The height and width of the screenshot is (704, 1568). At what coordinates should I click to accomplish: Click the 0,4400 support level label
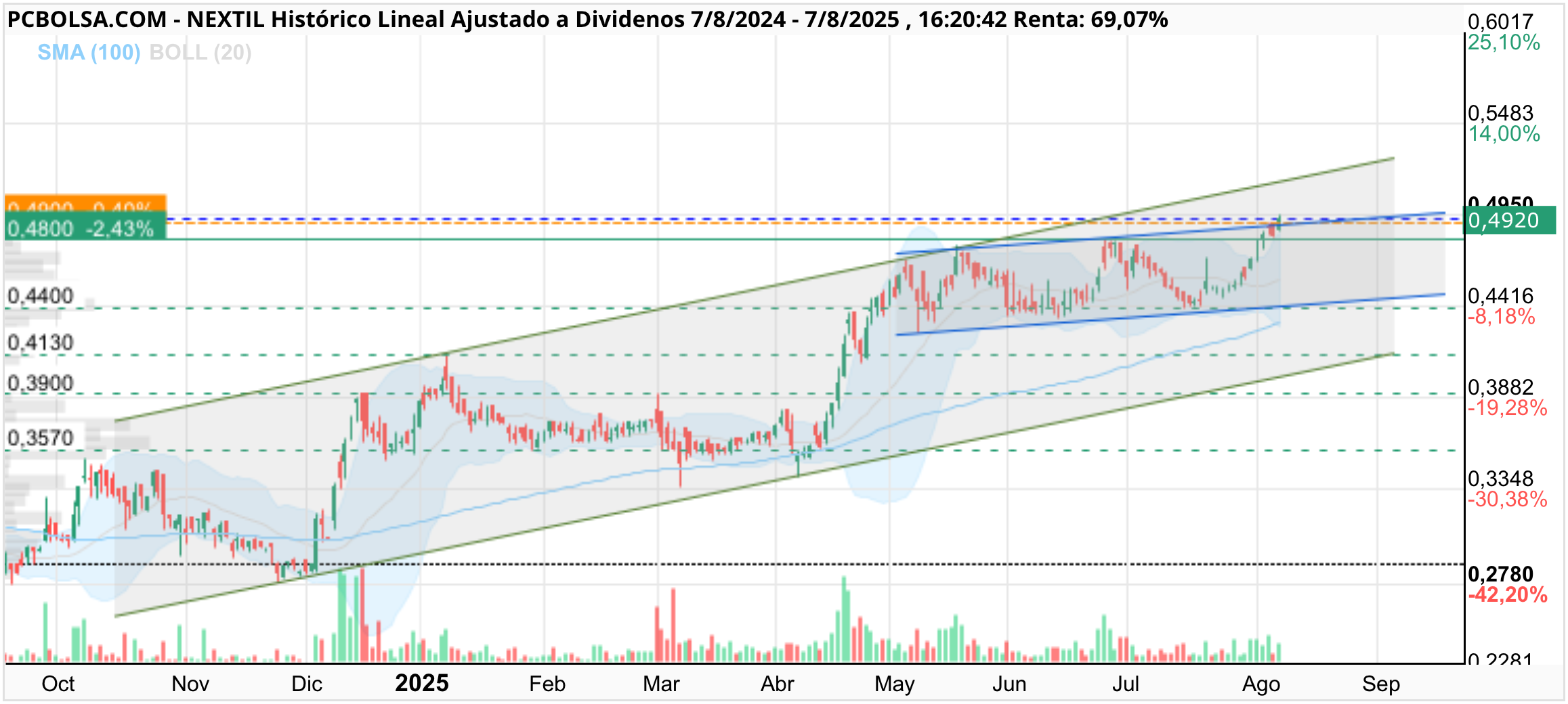(x=41, y=296)
